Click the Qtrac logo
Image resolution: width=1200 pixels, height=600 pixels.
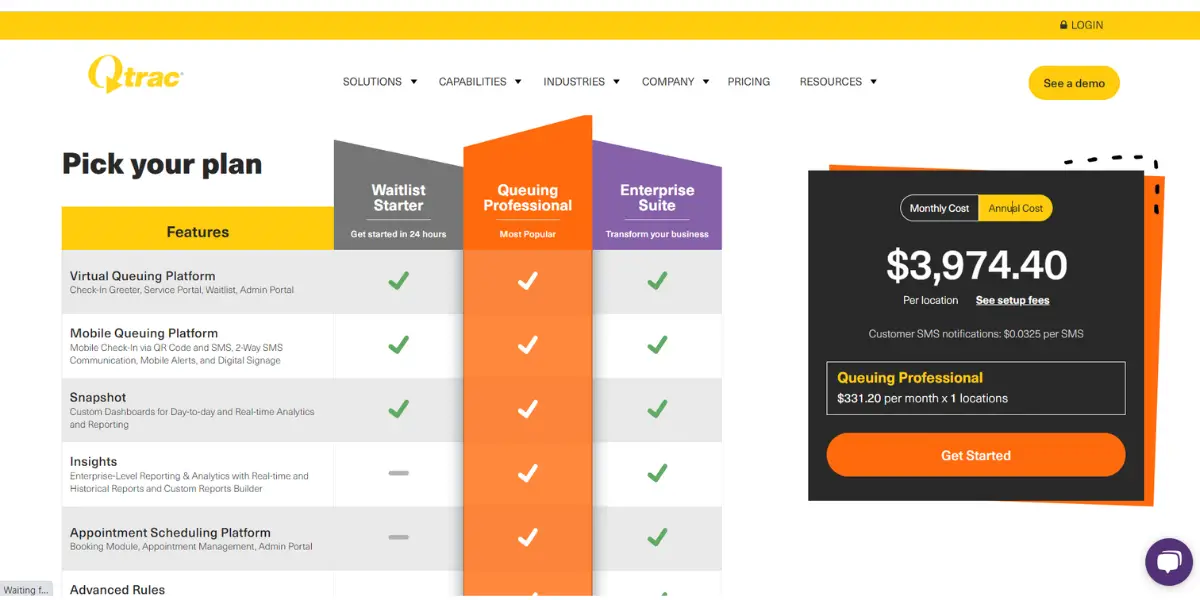(135, 74)
